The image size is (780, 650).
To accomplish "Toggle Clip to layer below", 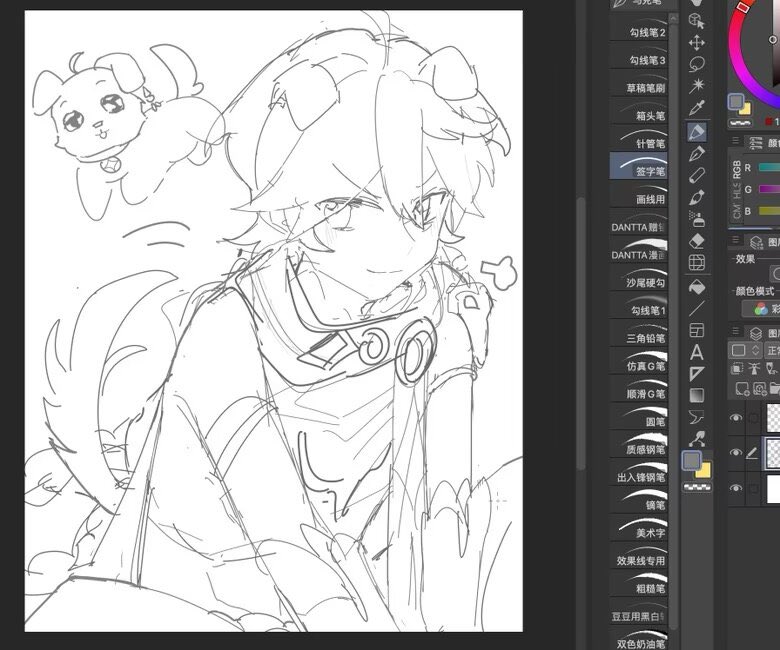I will coord(737,369).
